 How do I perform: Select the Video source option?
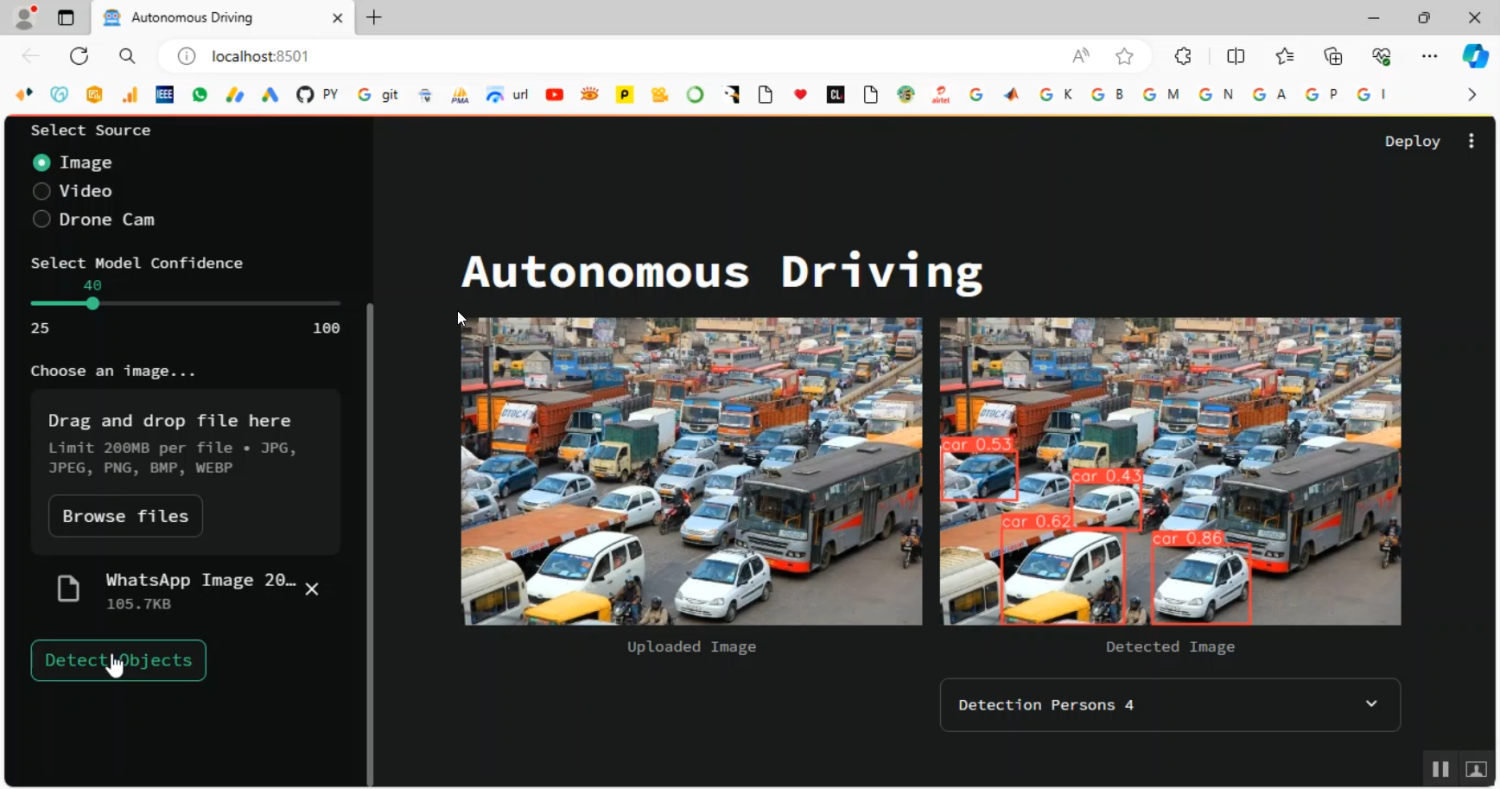[42, 191]
